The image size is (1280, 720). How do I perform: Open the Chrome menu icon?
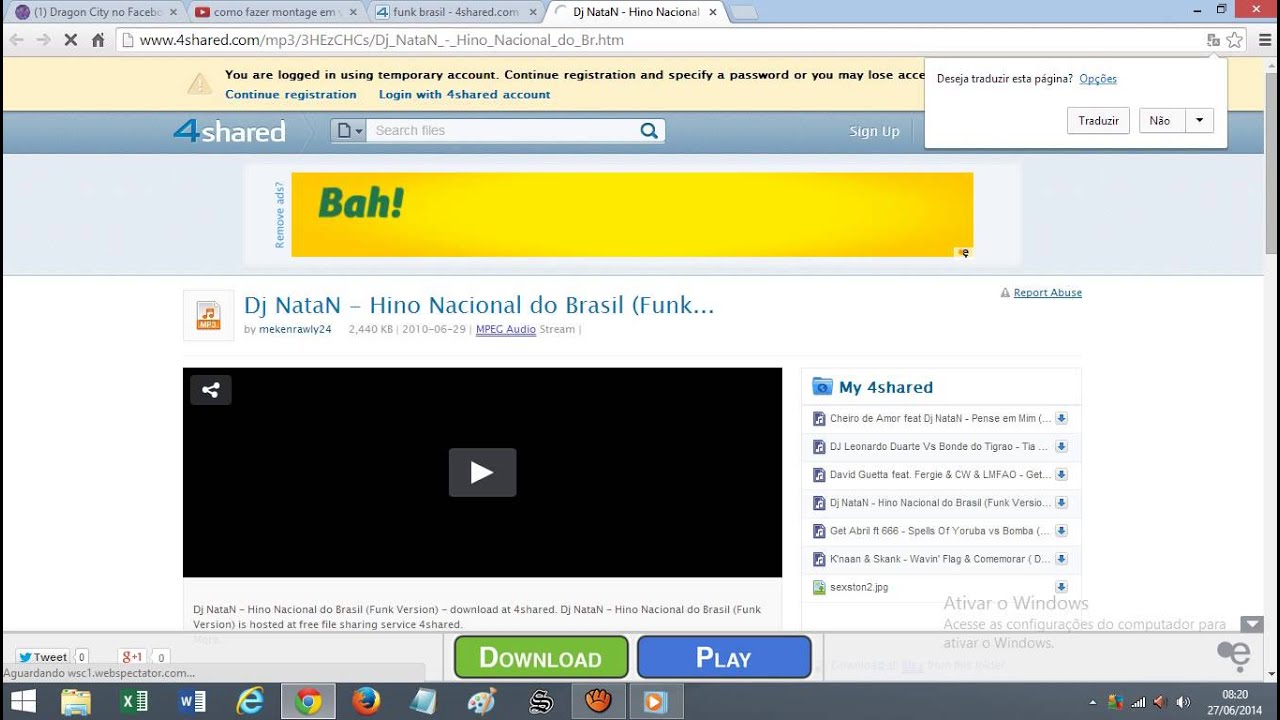pyautogui.click(x=1264, y=40)
